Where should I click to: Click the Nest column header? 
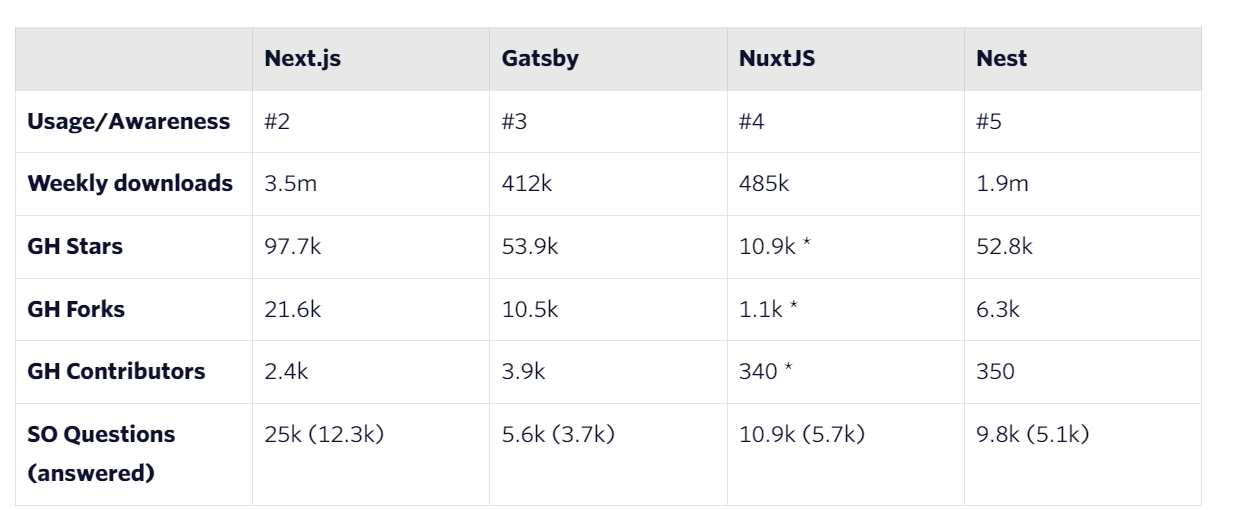click(x=1001, y=58)
